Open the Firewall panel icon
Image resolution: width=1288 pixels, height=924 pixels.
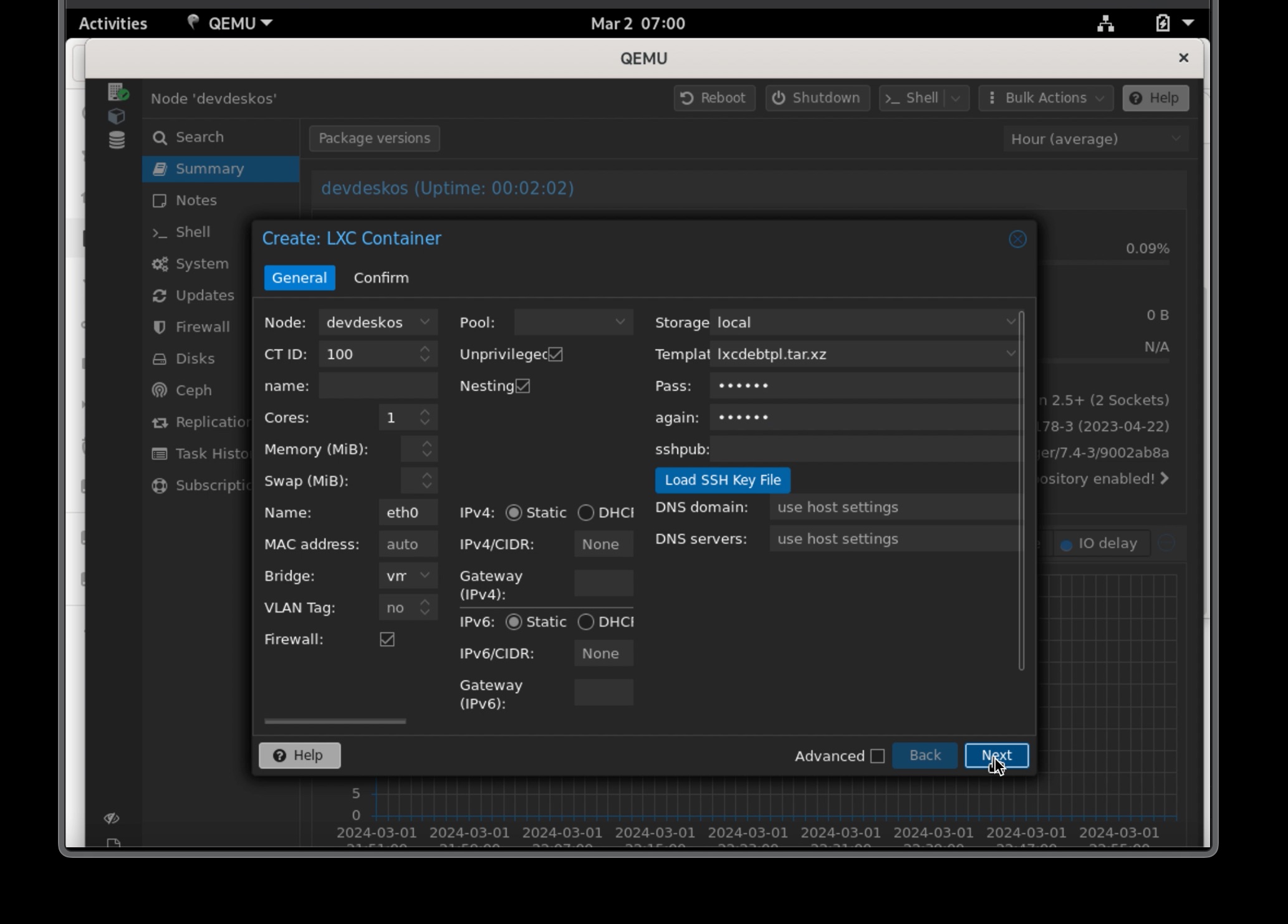[159, 326]
